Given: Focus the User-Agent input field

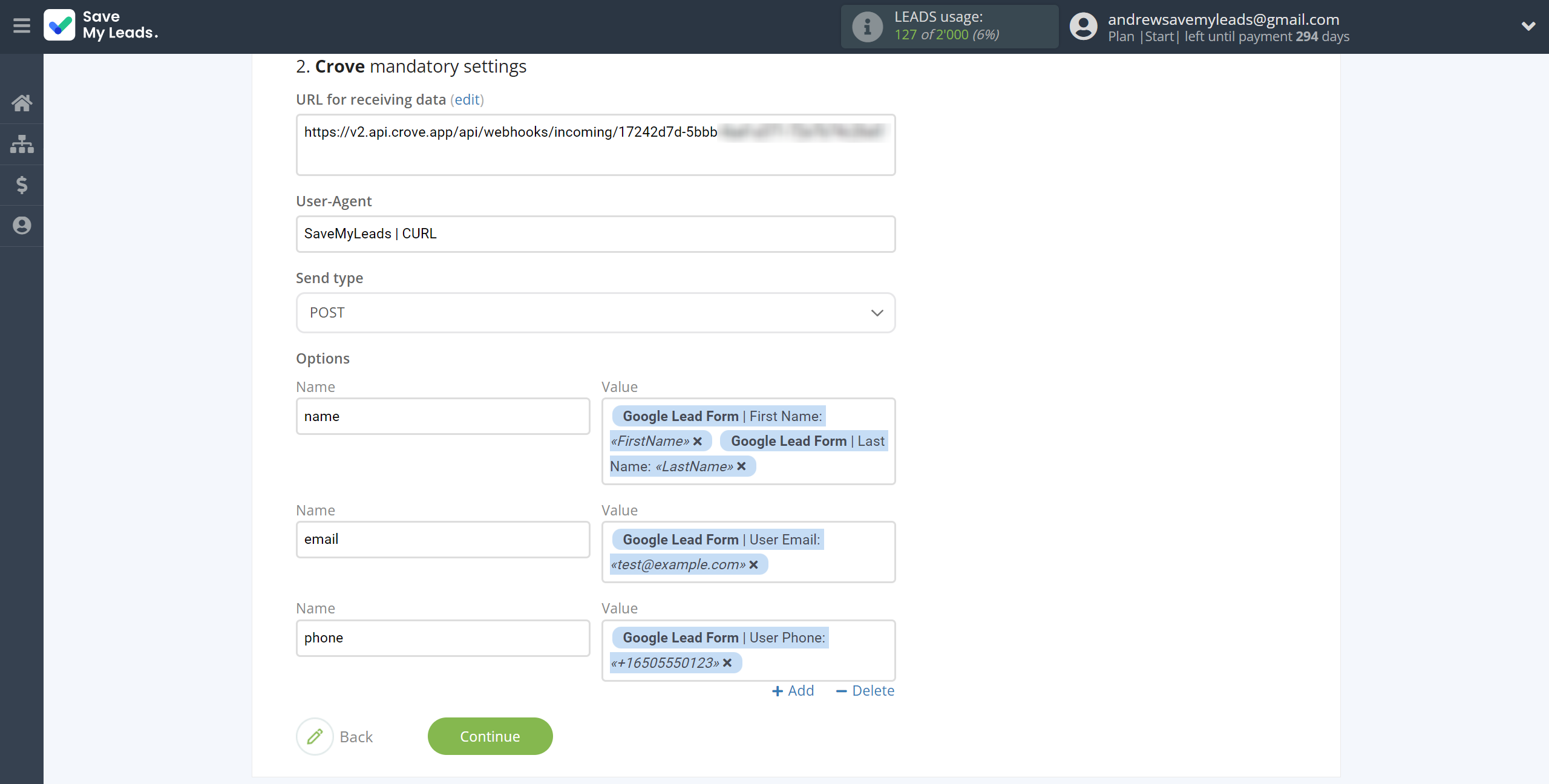Looking at the screenshot, I should (x=595, y=234).
